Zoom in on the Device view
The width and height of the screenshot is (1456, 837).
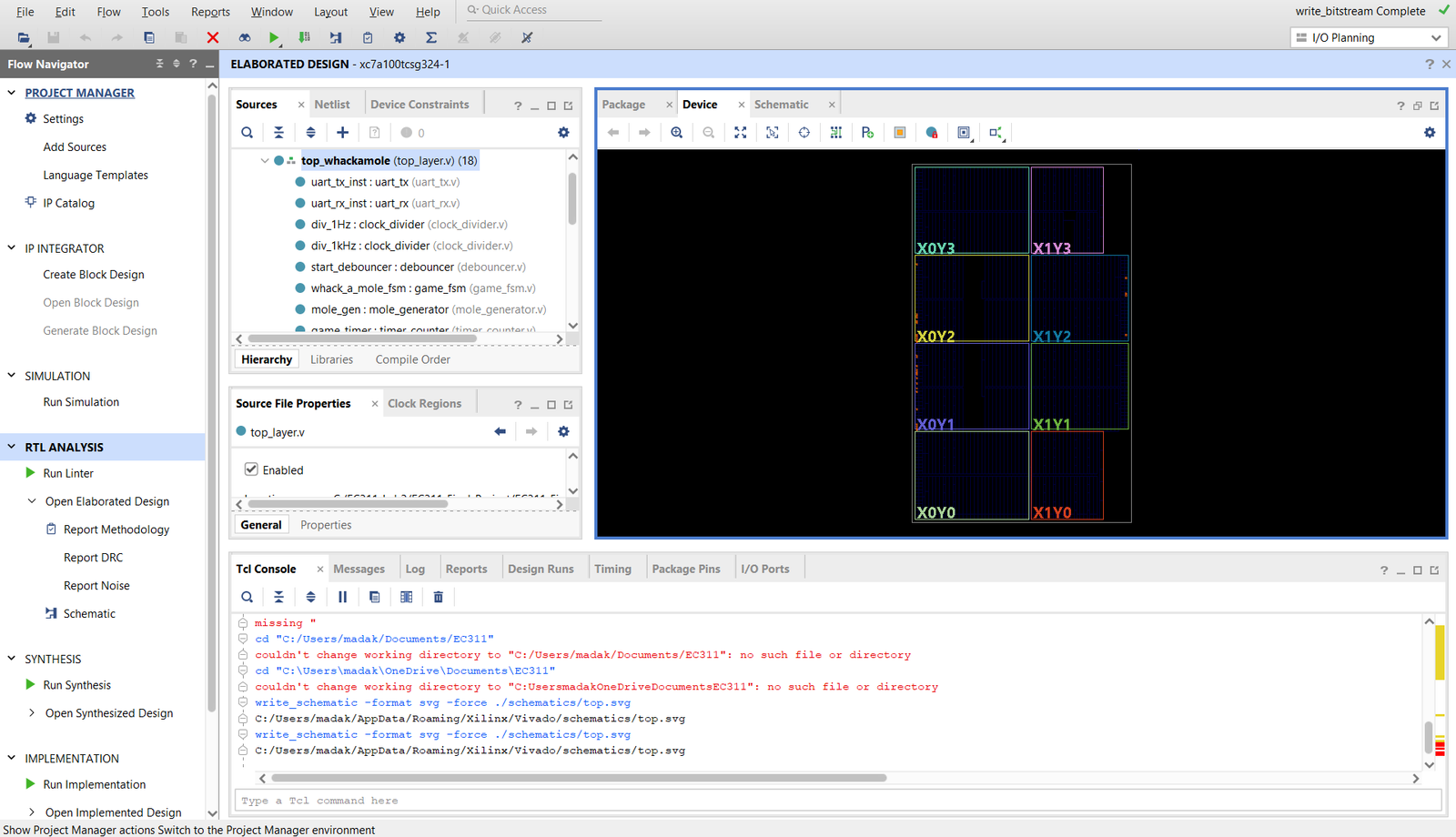(x=676, y=132)
